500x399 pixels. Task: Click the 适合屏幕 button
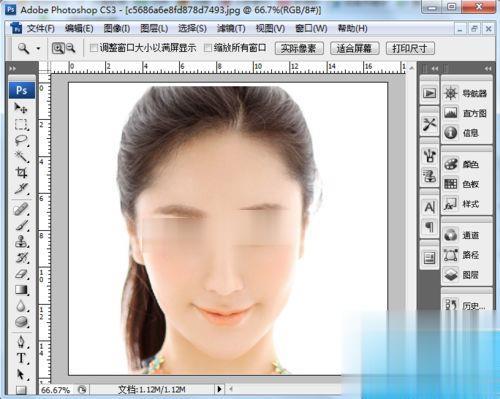[x=355, y=48]
